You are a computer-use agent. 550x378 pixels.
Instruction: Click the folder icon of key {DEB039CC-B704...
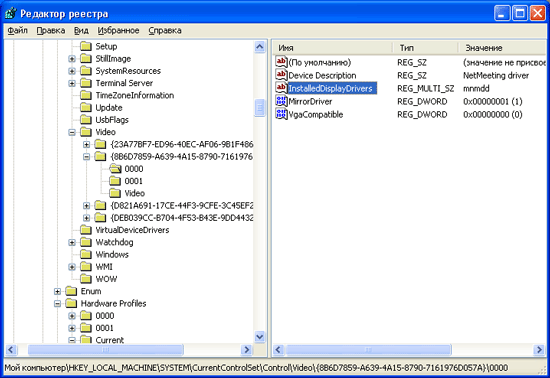pyautogui.click(x=101, y=217)
